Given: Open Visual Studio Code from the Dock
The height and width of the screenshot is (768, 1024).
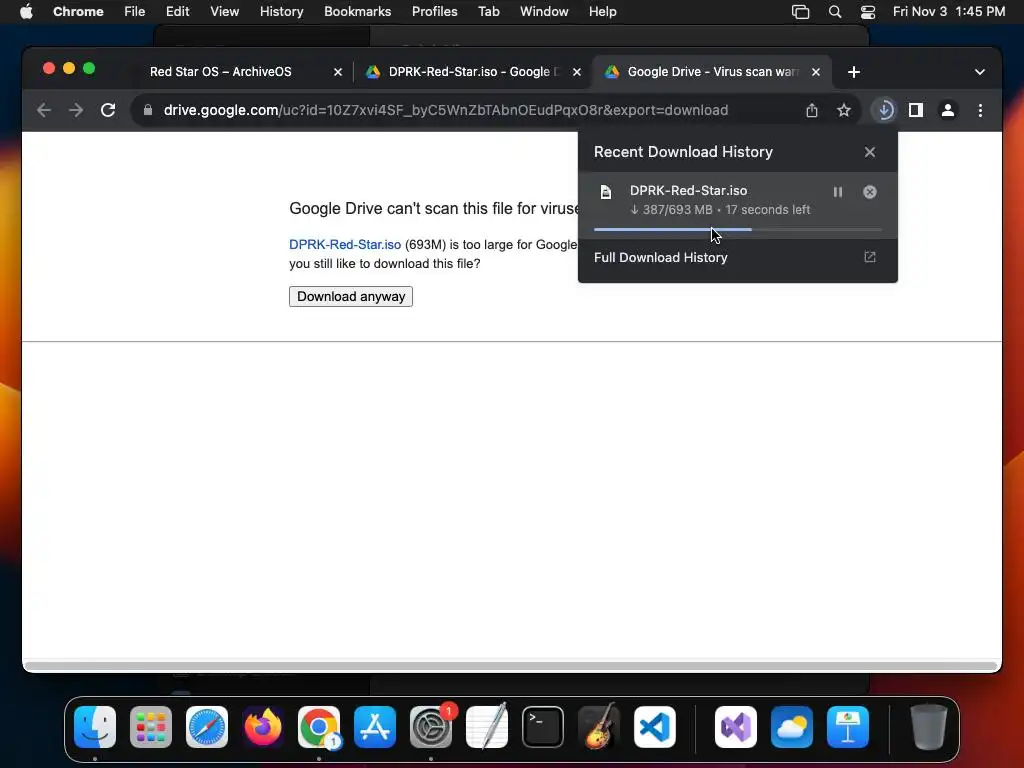Looking at the screenshot, I should click(655, 727).
